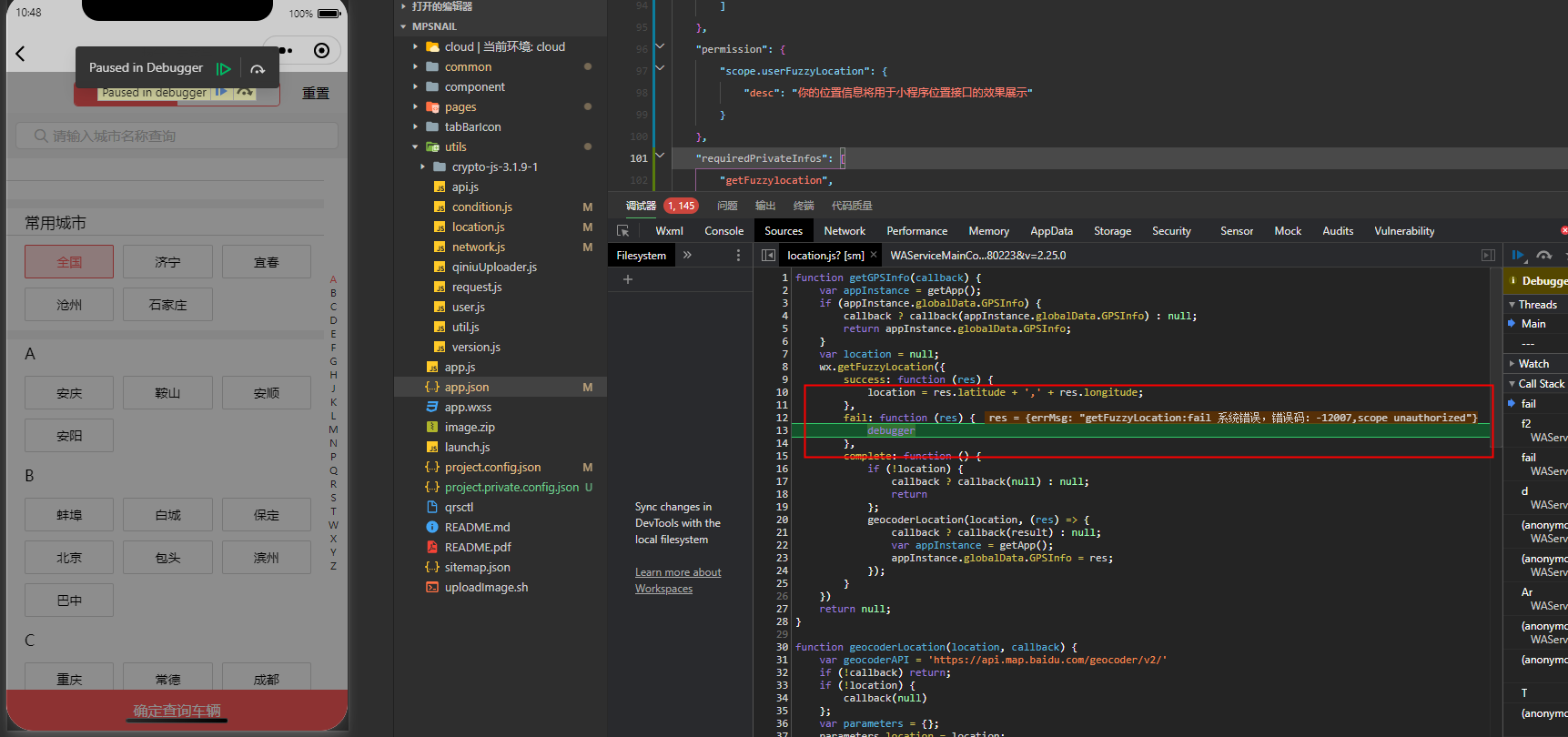Click step over icon in Paused in Debugger overlay
Viewport: 1568px width, 737px height.
tap(258, 68)
